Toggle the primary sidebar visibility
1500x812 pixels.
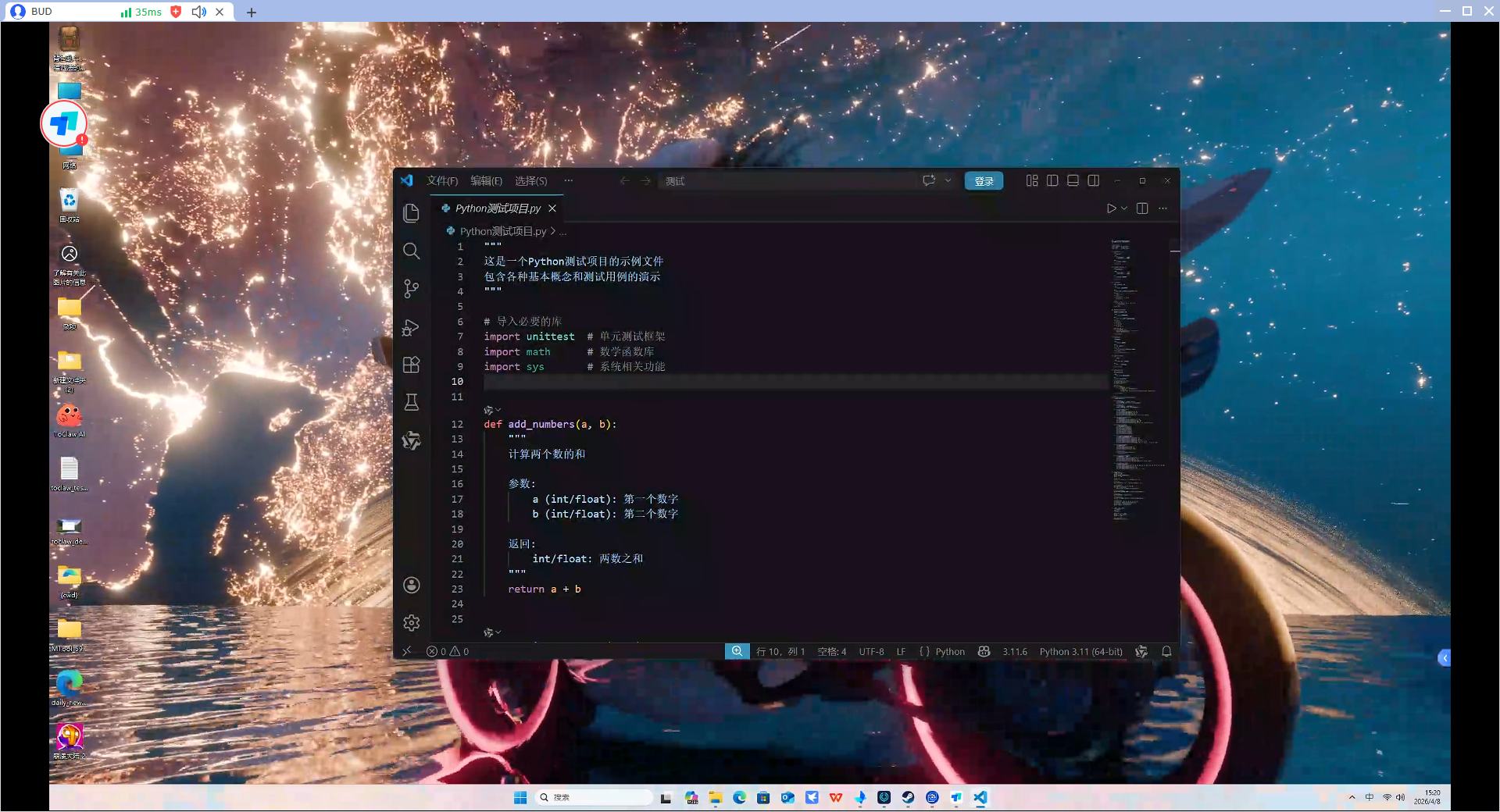(1052, 180)
